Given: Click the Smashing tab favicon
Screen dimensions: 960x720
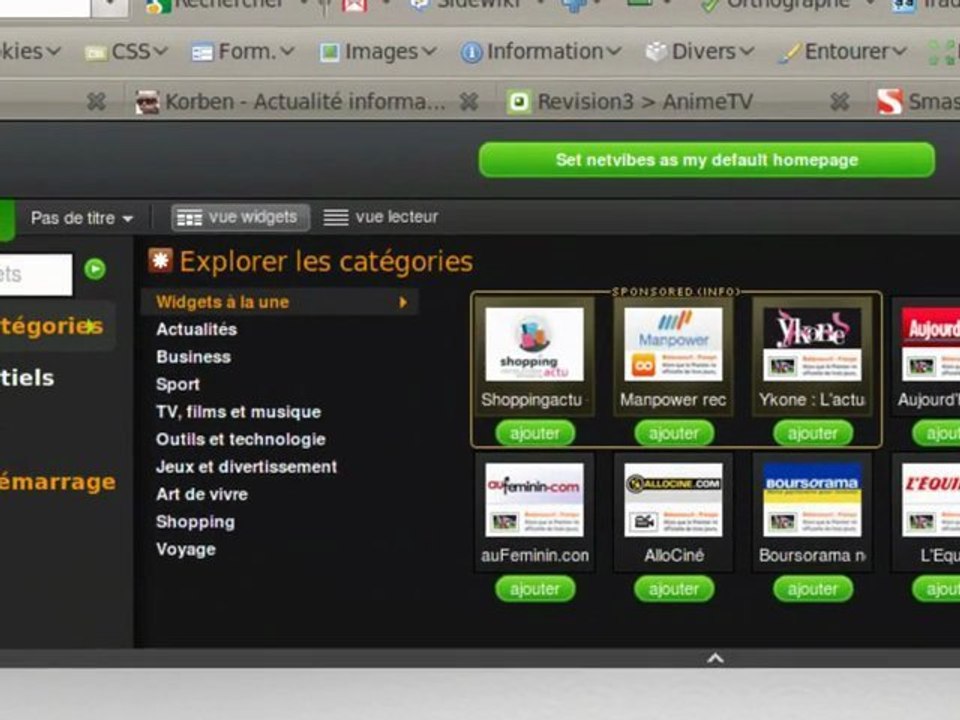Looking at the screenshot, I should coord(890,102).
